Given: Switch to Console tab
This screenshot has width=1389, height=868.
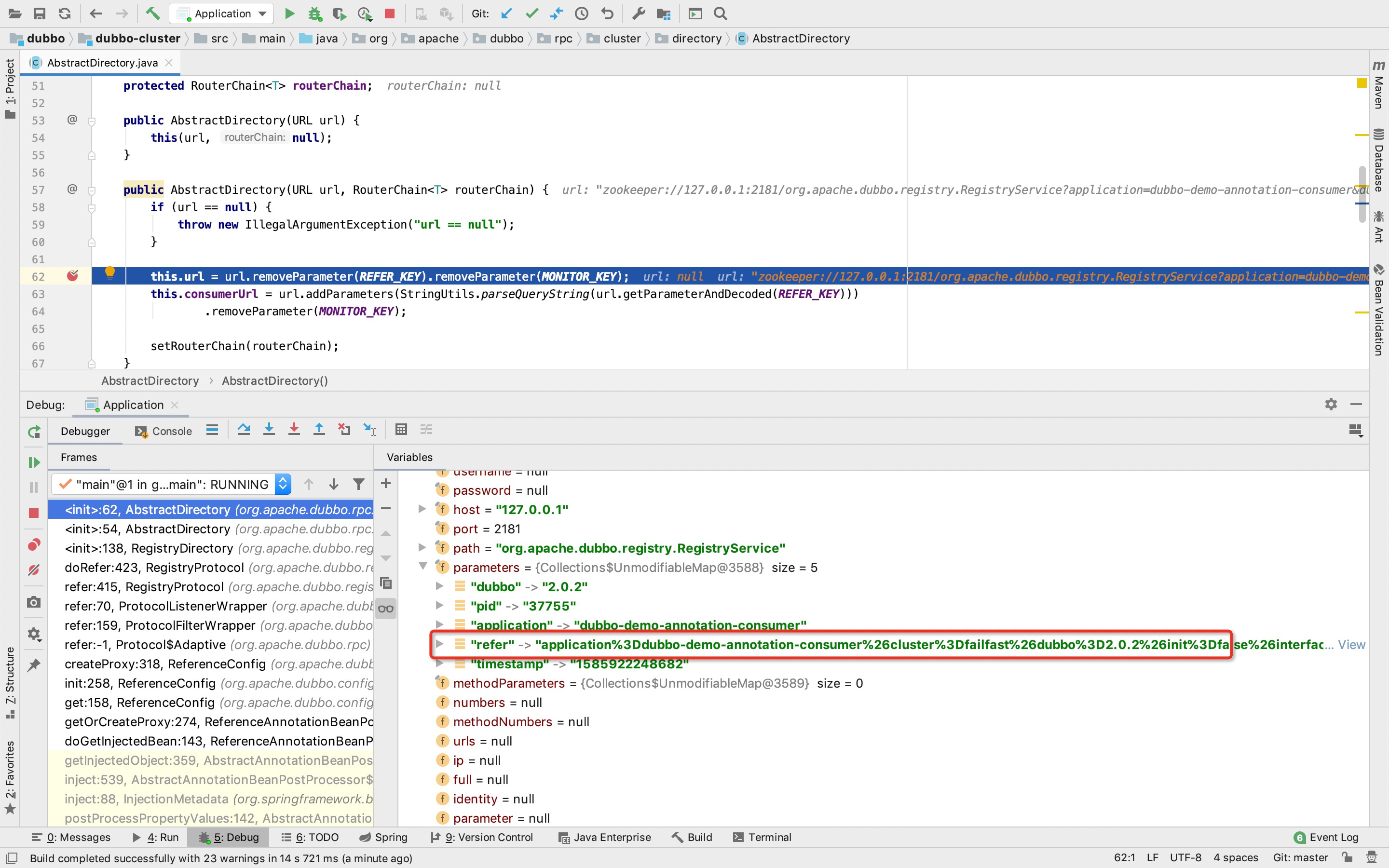Looking at the screenshot, I should [163, 431].
